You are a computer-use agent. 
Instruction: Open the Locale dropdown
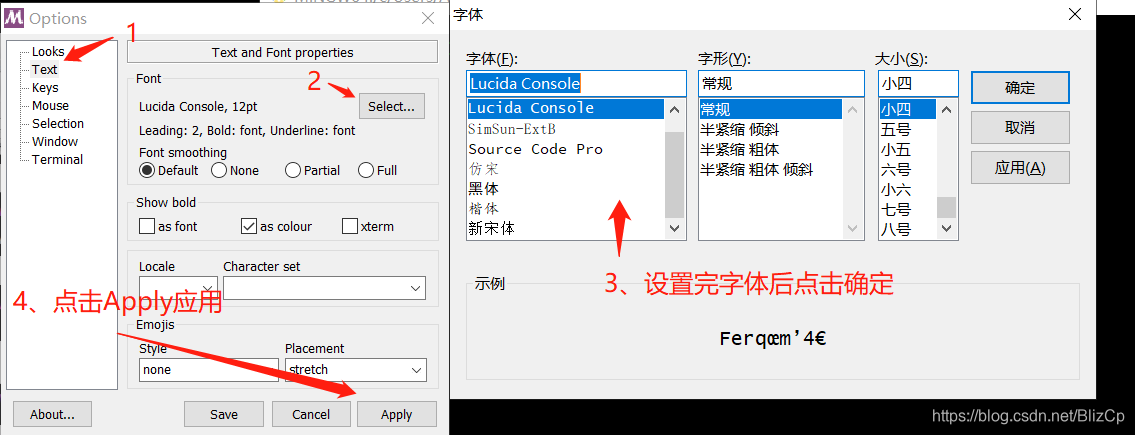(178, 287)
